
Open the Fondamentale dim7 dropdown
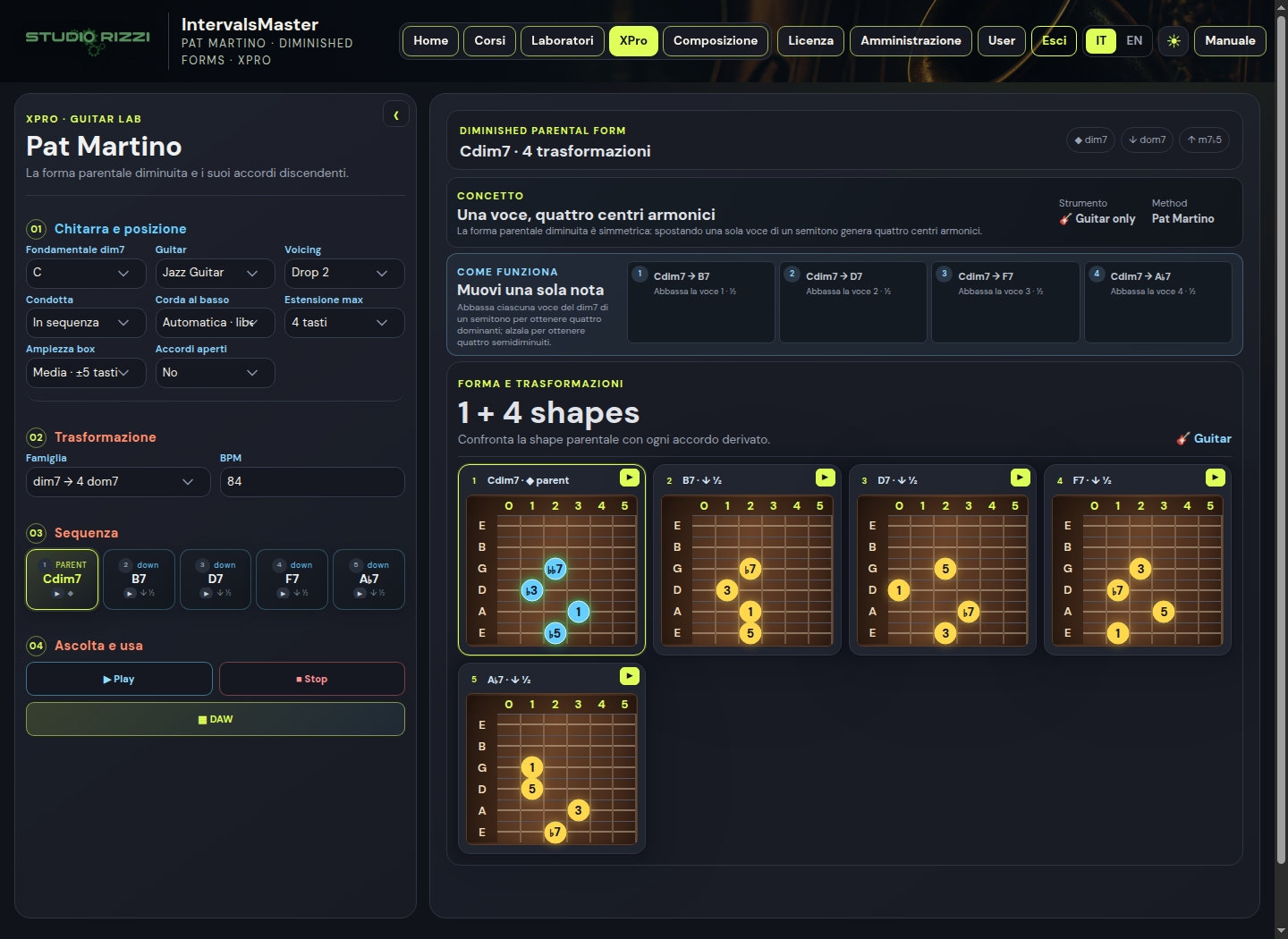[x=86, y=273]
